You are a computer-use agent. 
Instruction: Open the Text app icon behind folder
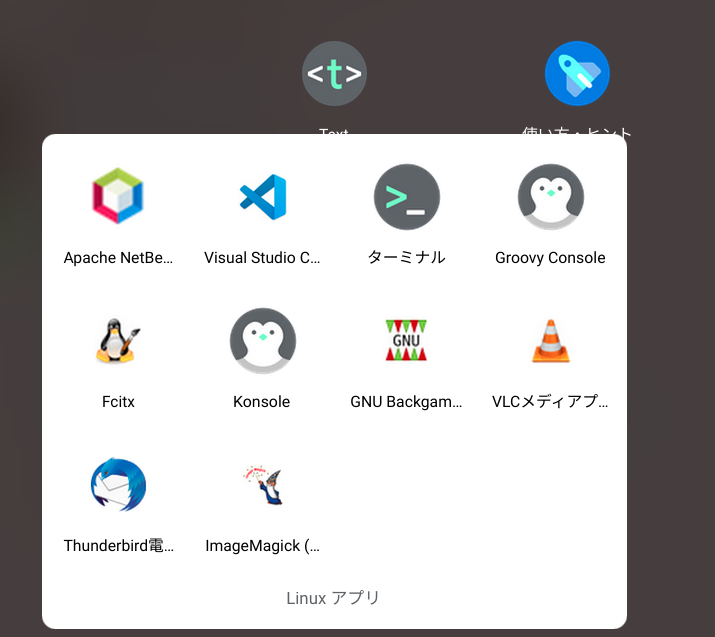(334, 73)
